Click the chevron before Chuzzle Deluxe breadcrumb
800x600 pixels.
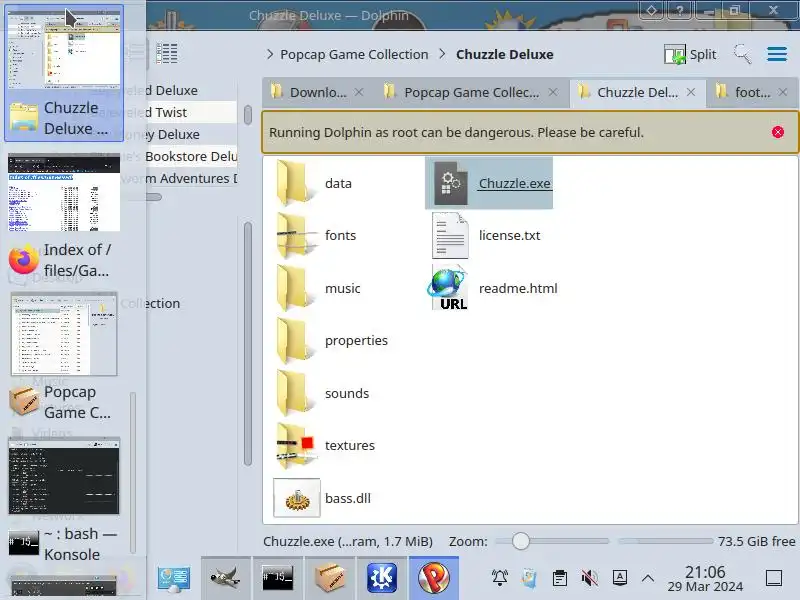click(442, 54)
